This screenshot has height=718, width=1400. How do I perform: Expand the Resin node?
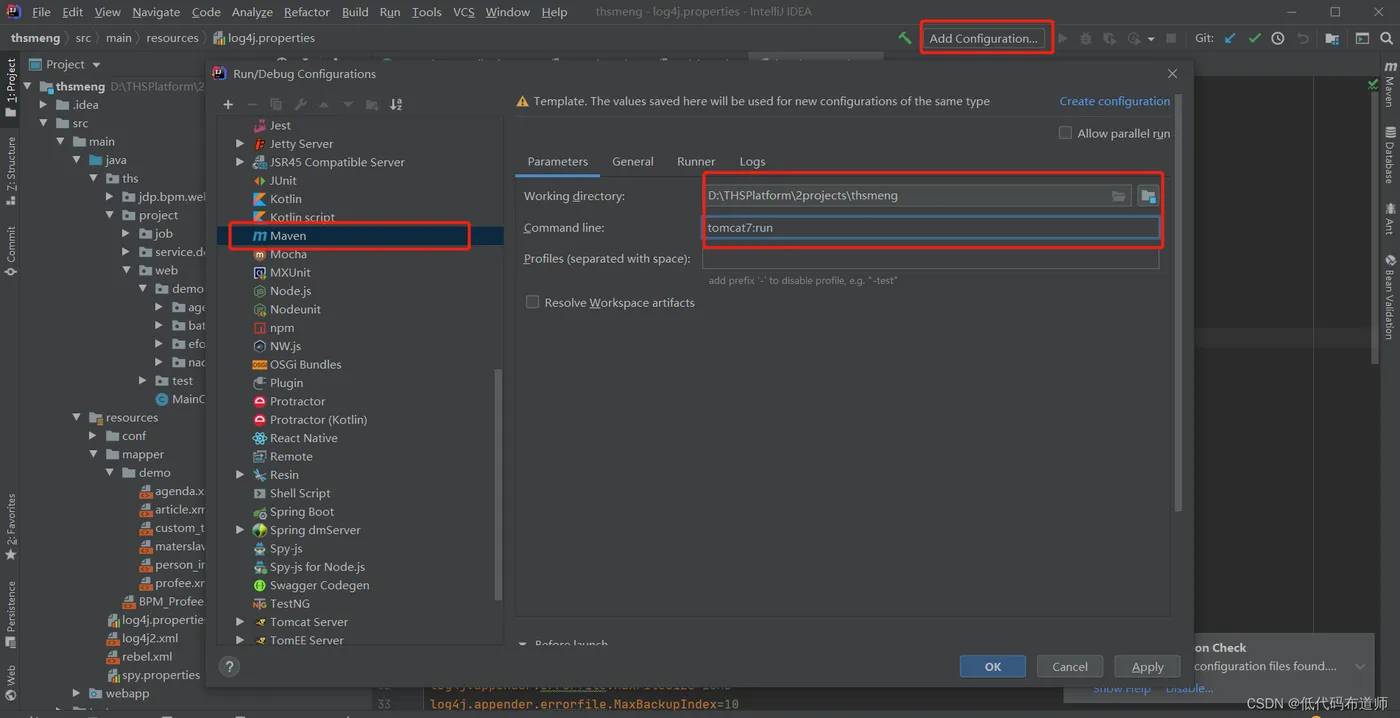point(240,475)
